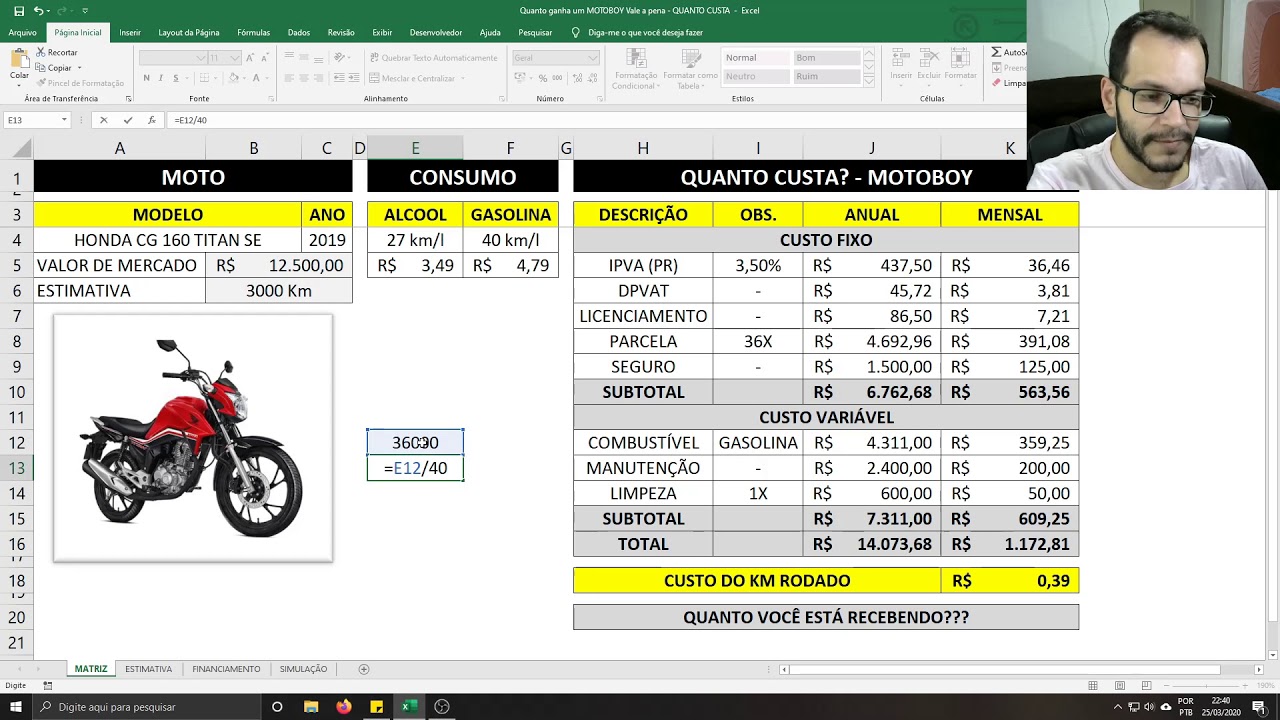The height and width of the screenshot is (720, 1280).
Task: Expand the cell styles gallery
Action: [x=869, y=82]
